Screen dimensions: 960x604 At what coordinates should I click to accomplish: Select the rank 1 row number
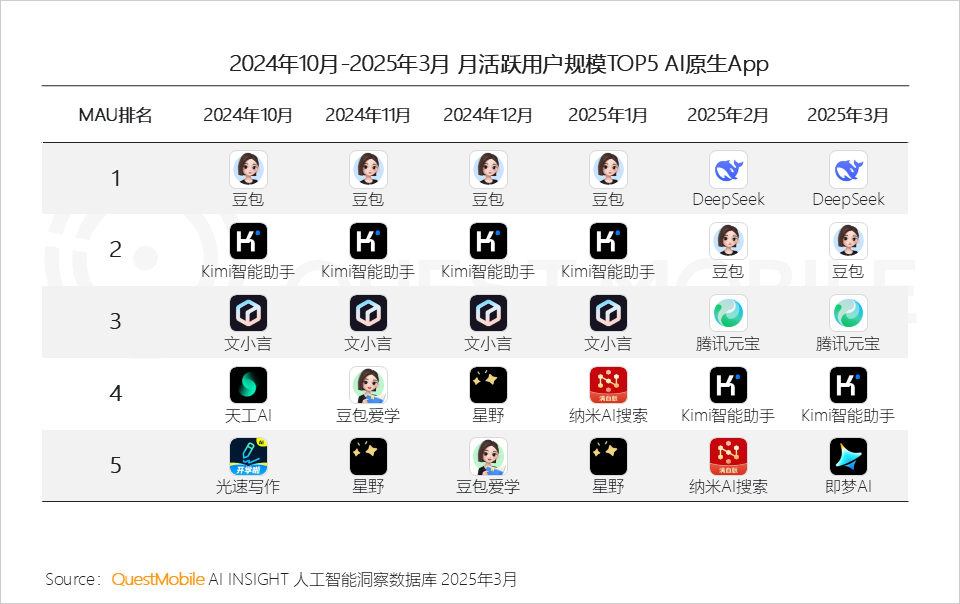click(x=115, y=178)
